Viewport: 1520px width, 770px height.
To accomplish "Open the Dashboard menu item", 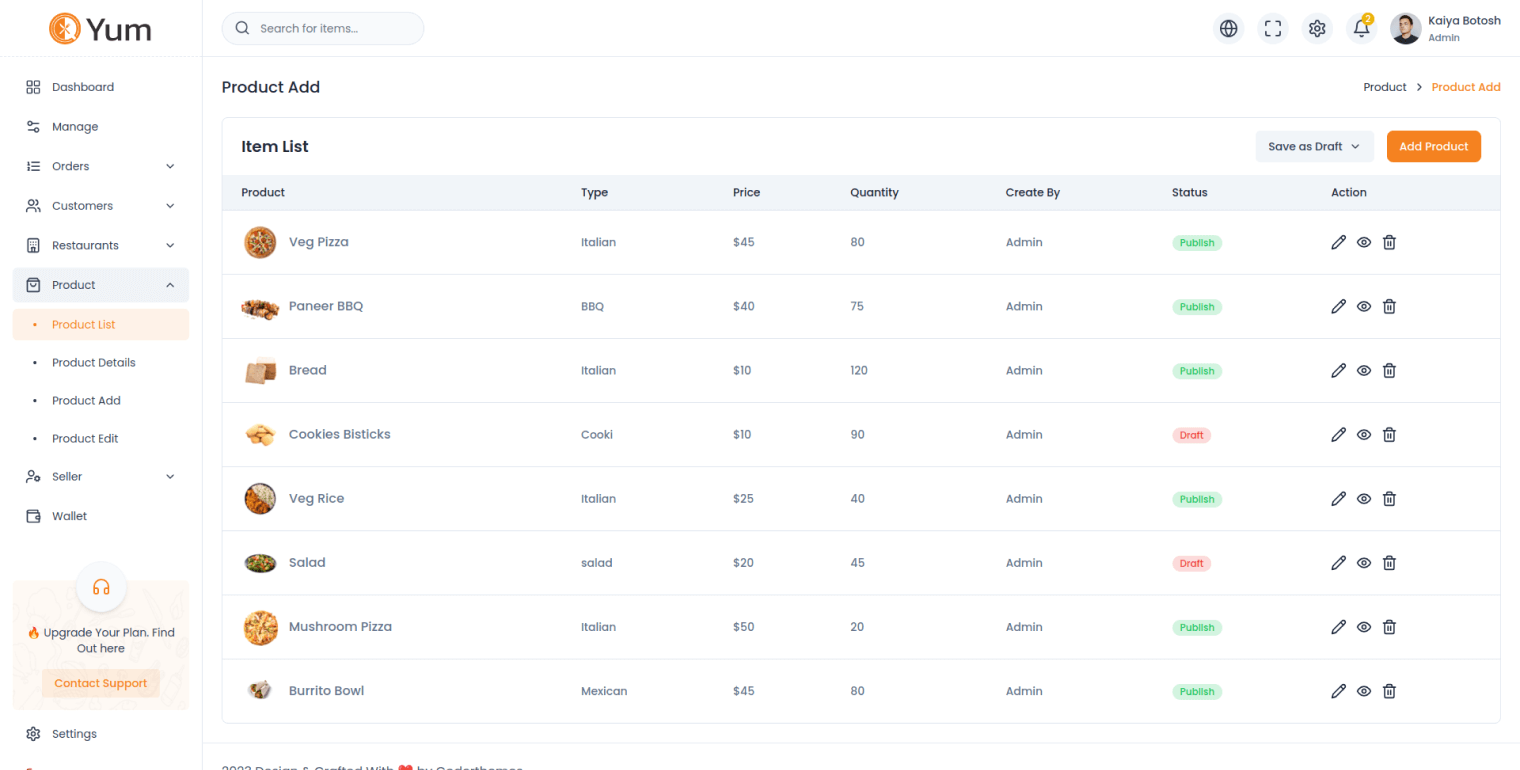I will [x=83, y=87].
